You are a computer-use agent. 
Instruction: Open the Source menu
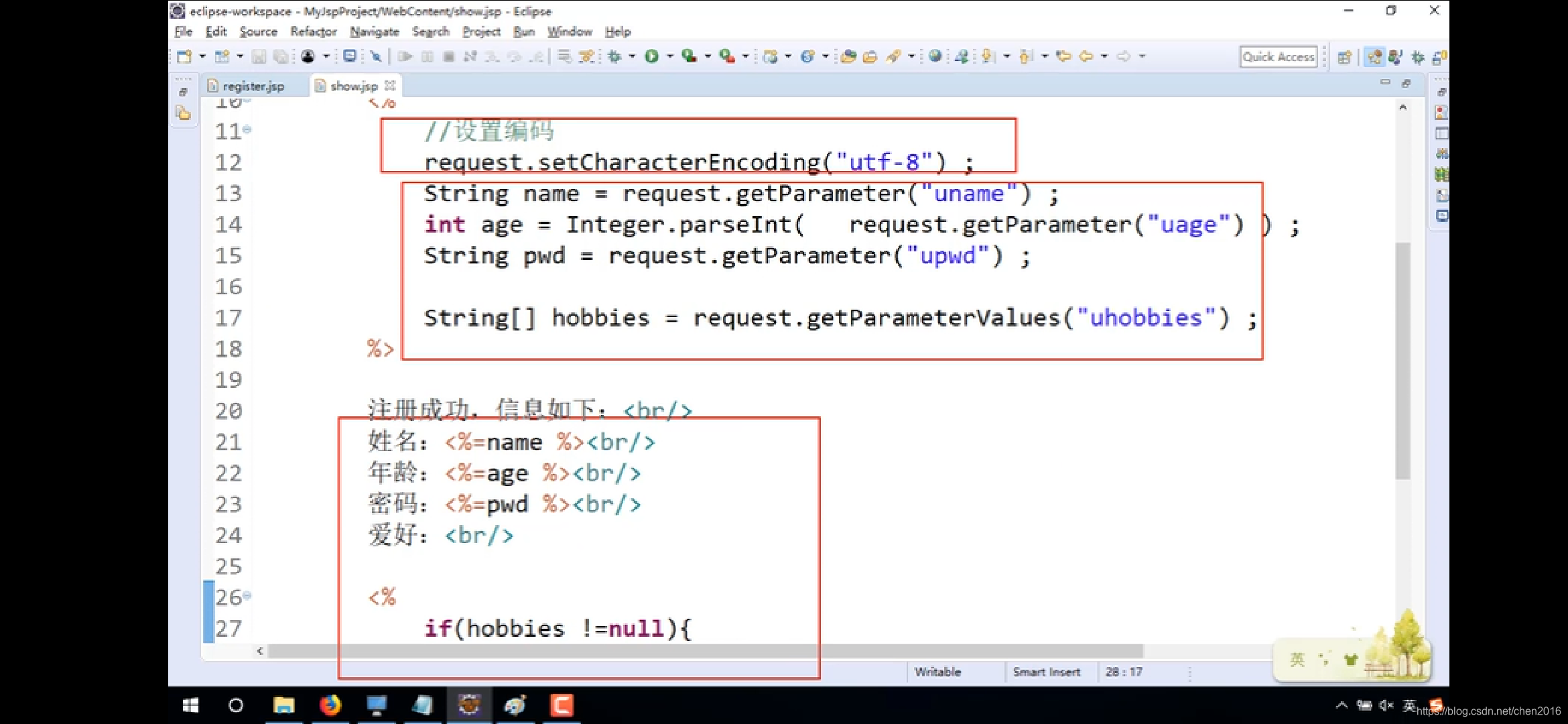point(258,32)
